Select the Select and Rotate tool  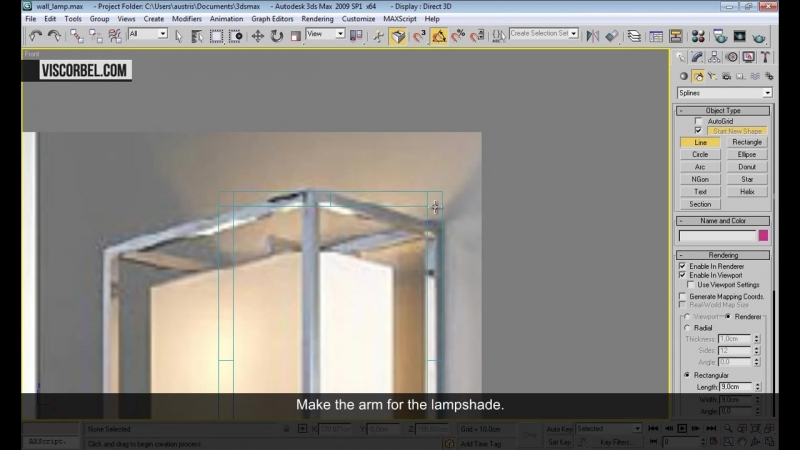point(277,35)
